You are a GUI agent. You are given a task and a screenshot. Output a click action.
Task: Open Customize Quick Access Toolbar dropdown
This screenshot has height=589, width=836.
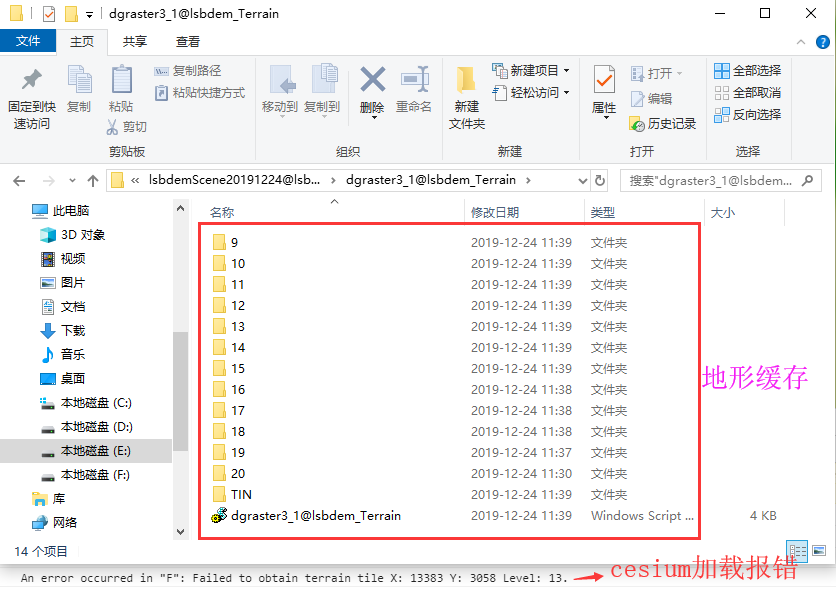pos(90,14)
